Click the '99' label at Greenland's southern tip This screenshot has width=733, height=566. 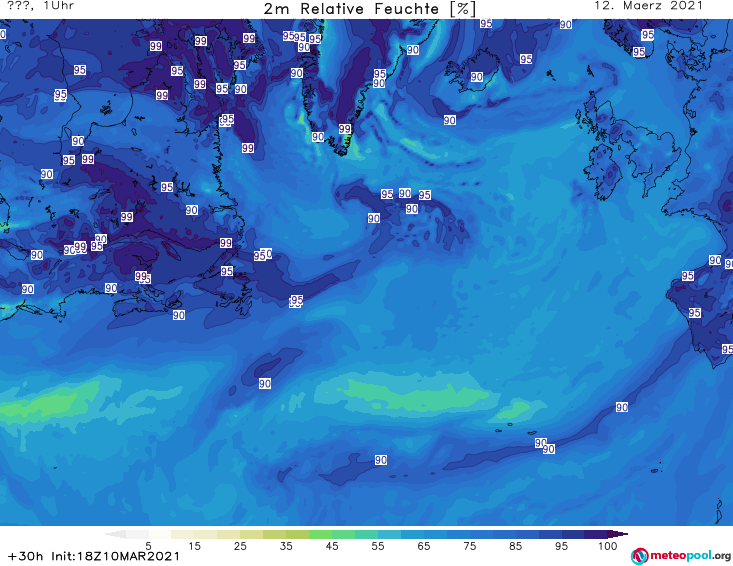click(x=345, y=129)
